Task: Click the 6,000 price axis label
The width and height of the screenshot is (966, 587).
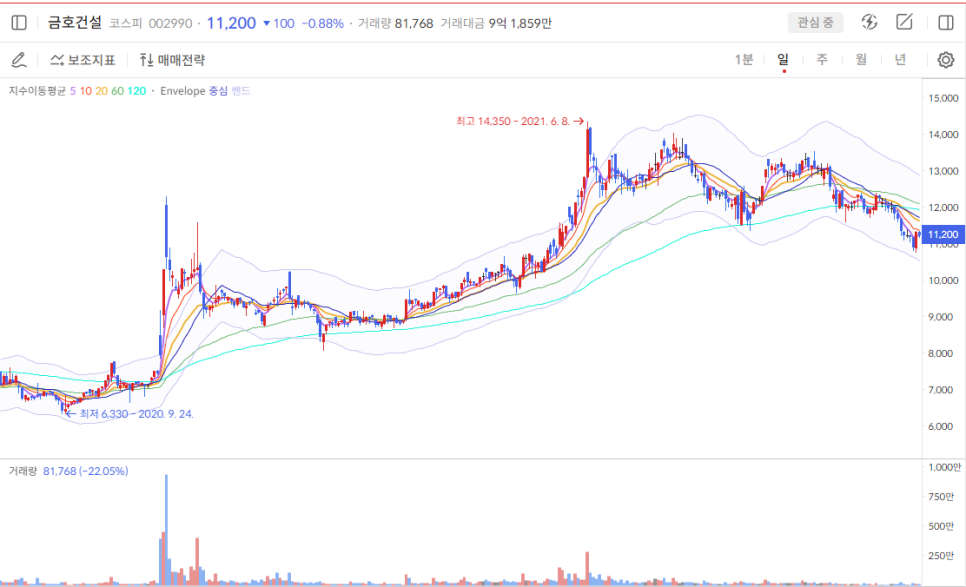Action: pyautogui.click(x=940, y=426)
